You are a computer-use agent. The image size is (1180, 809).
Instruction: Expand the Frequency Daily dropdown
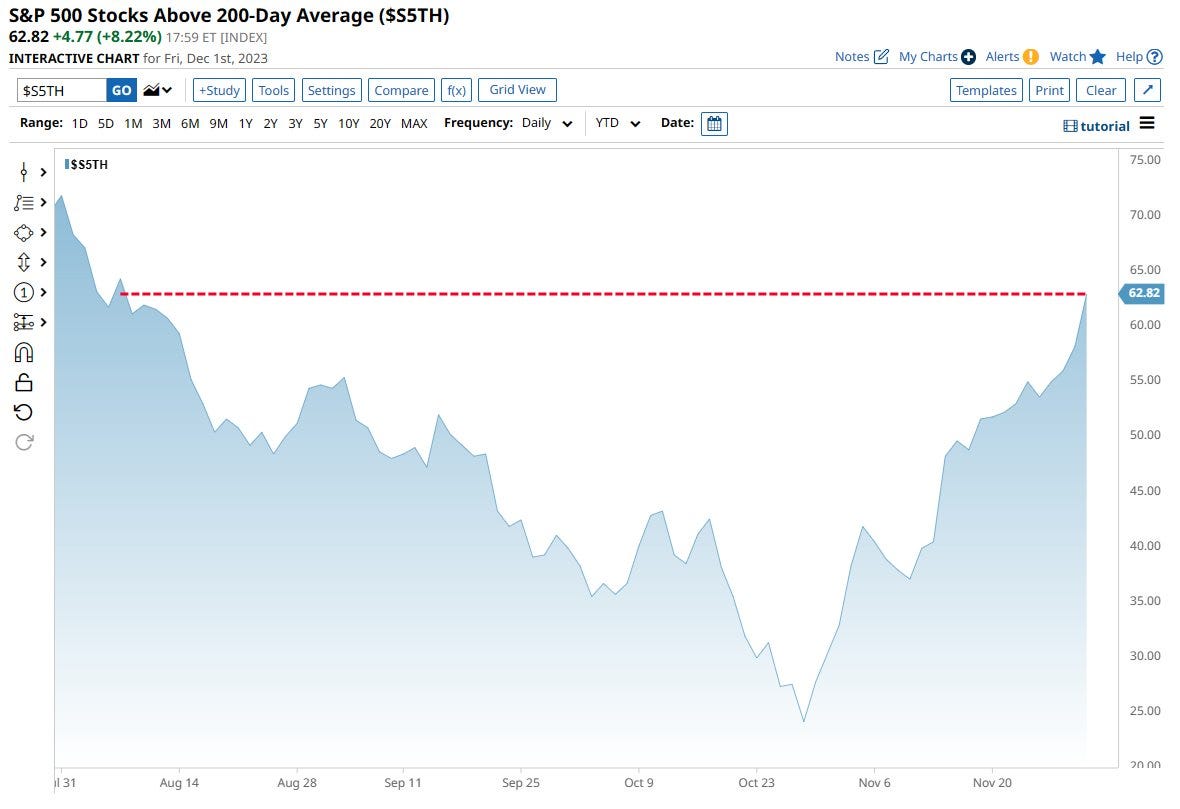(547, 124)
